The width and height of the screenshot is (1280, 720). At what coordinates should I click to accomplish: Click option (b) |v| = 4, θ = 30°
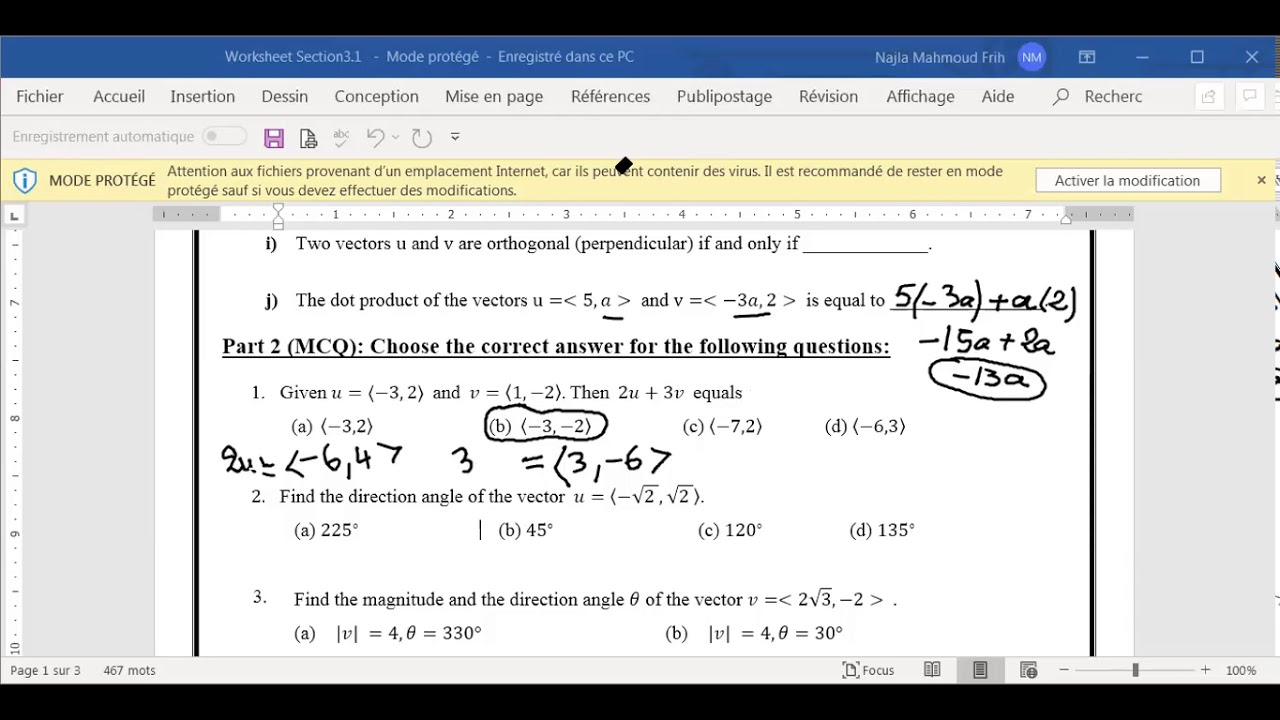tap(754, 633)
